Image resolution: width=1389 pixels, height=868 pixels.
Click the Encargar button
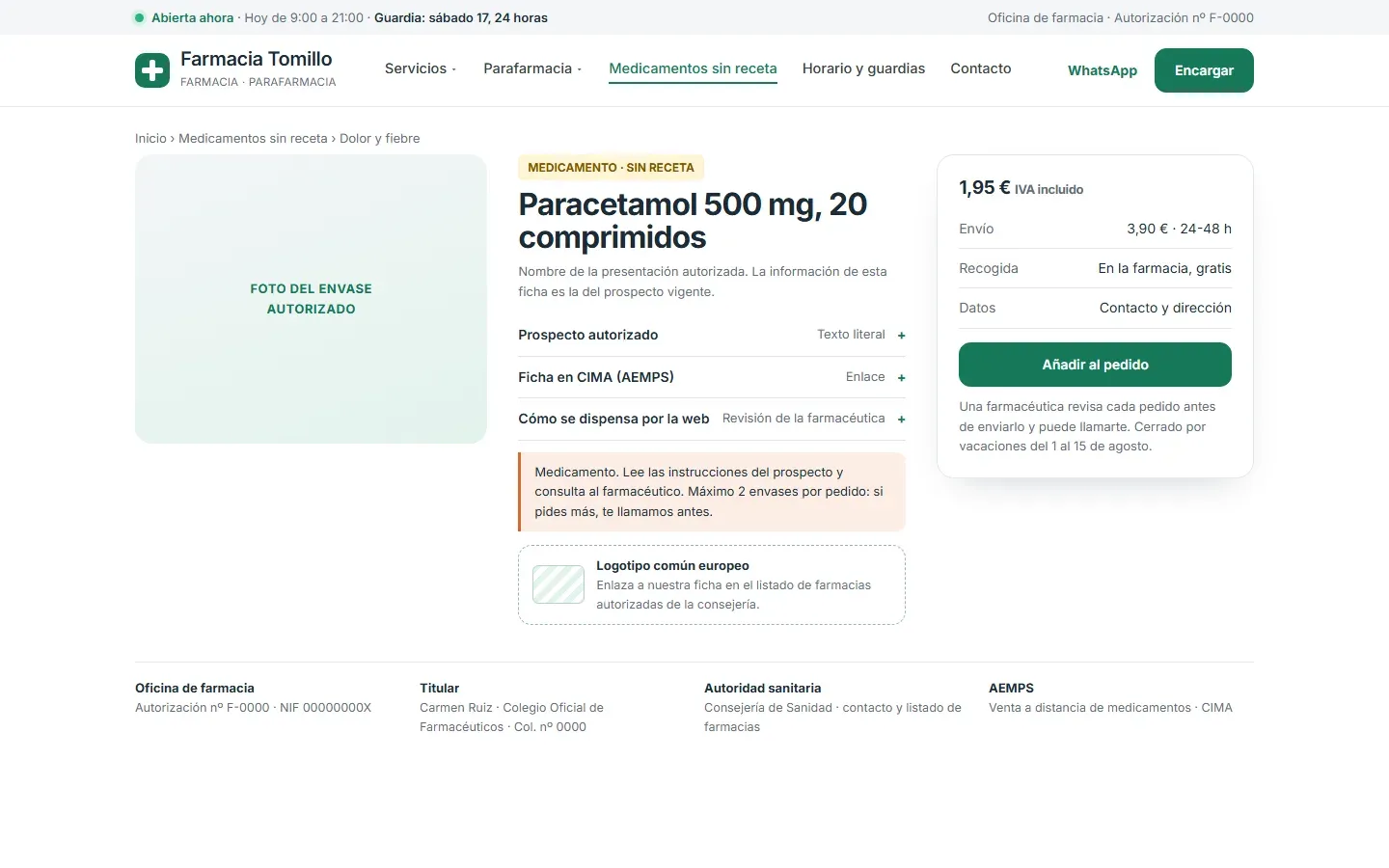point(1204,70)
